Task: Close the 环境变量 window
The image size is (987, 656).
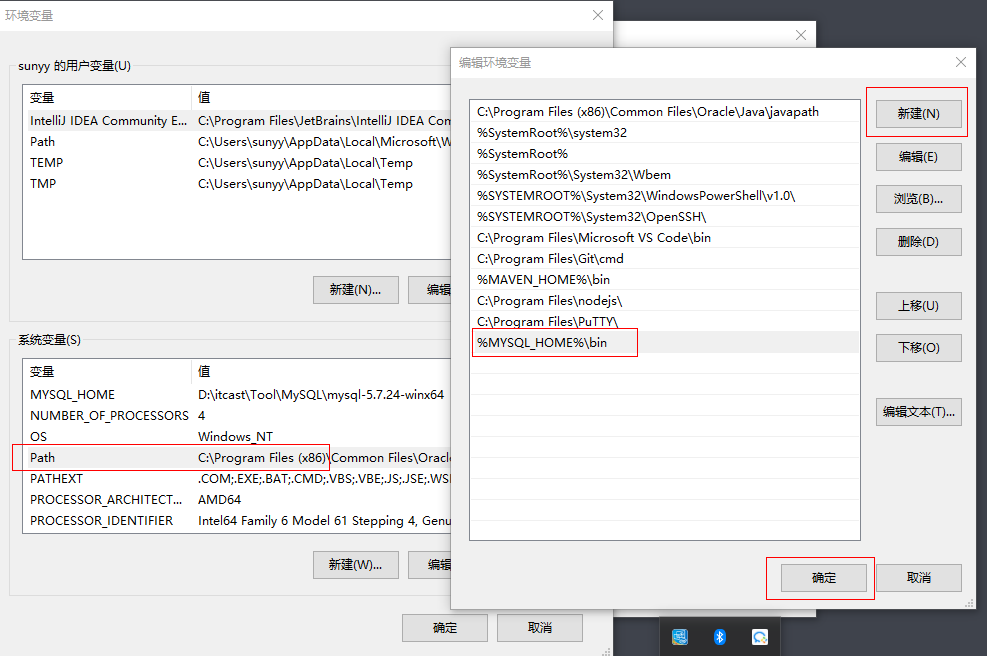Action: coord(598,15)
